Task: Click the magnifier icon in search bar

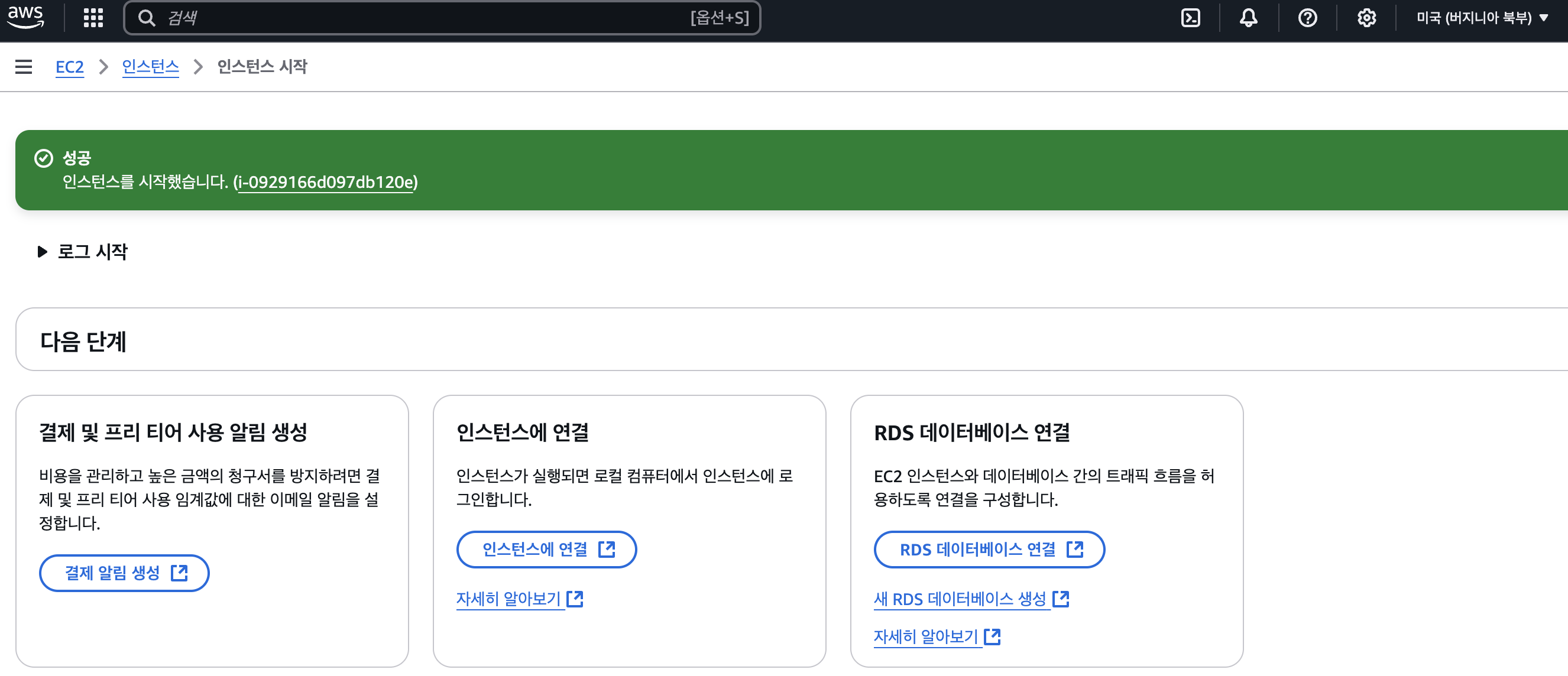Action: point(146,18)
